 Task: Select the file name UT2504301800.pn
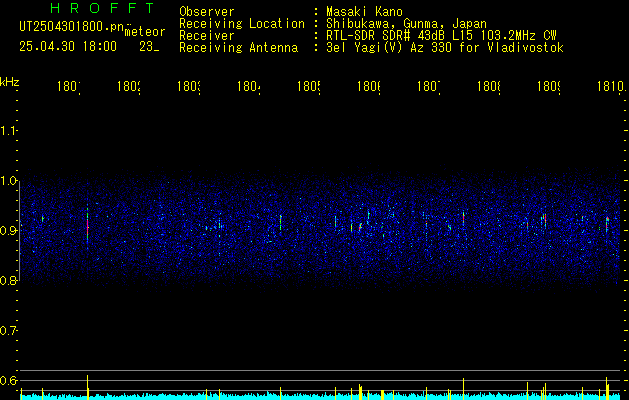pyautogui.click(x=71, y=26)
